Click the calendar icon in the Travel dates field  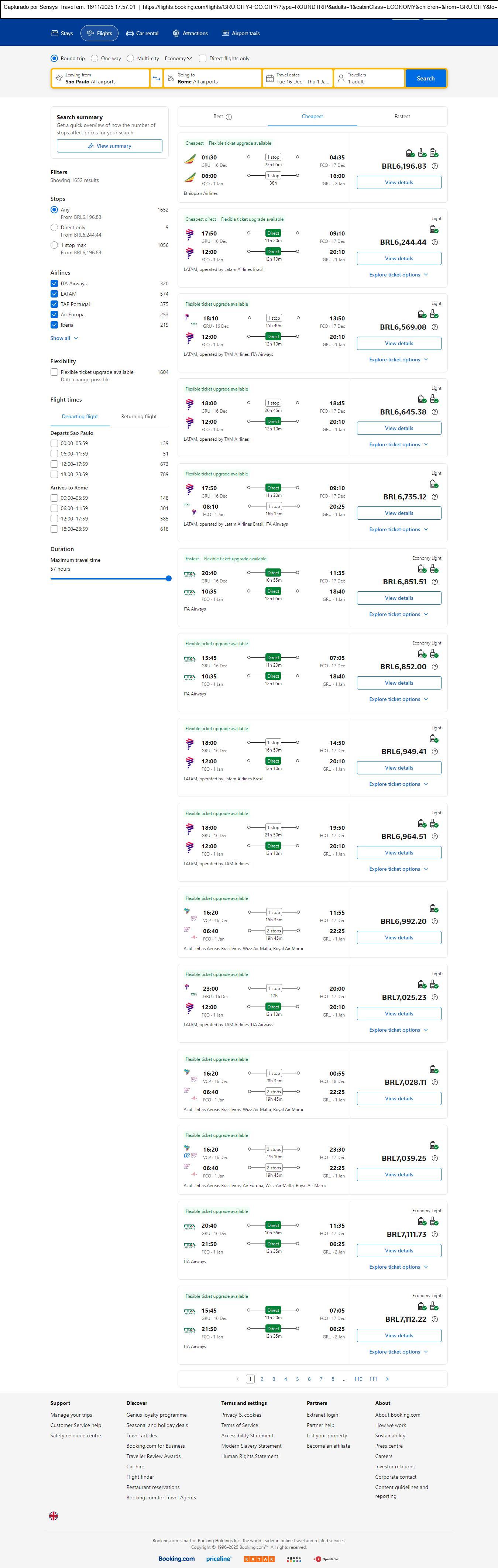coord(269,79)
